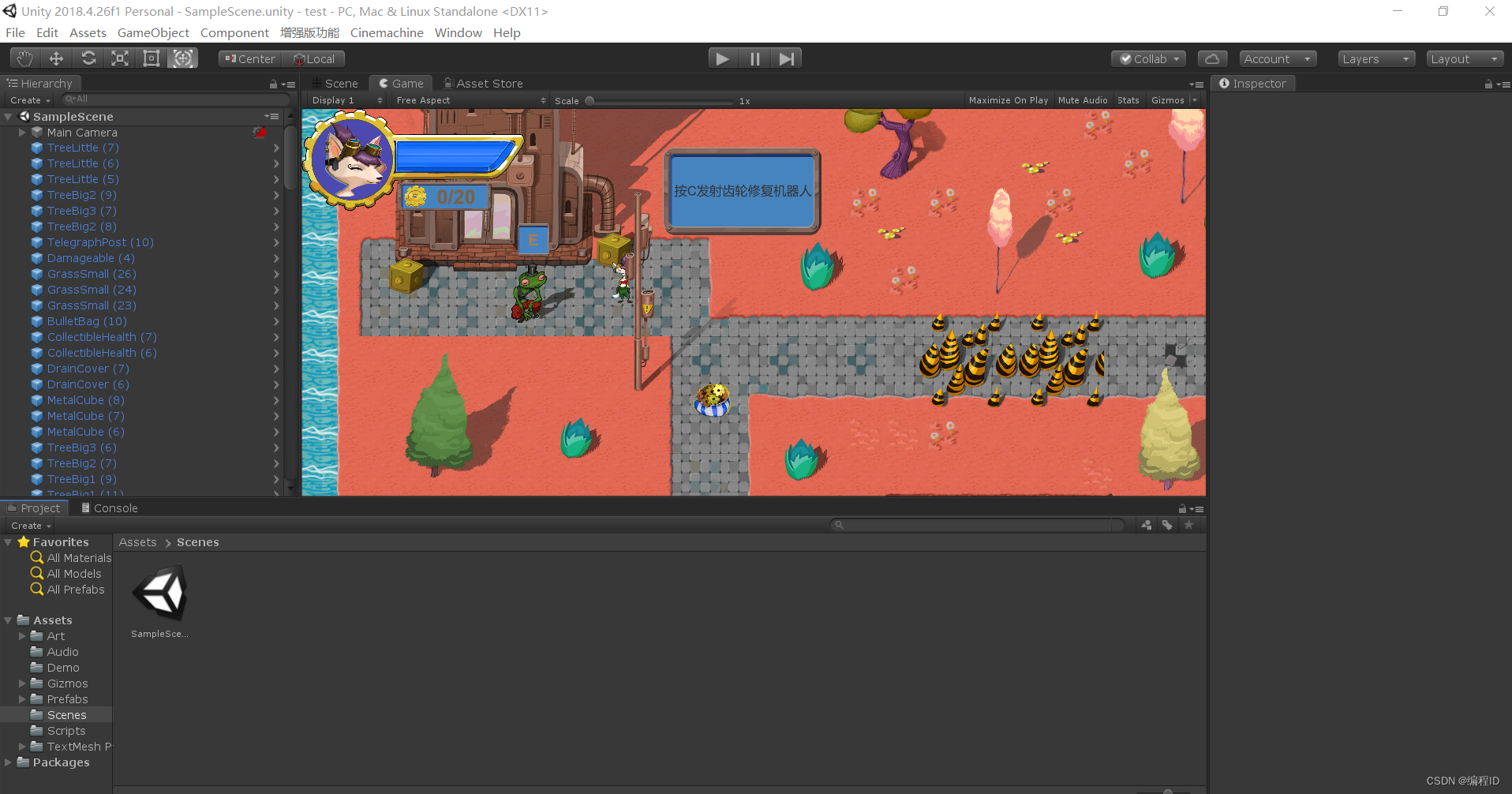1512x794 pixels.
Task: Open the MetalCube (8) prefab arrow
Action: 276,400
